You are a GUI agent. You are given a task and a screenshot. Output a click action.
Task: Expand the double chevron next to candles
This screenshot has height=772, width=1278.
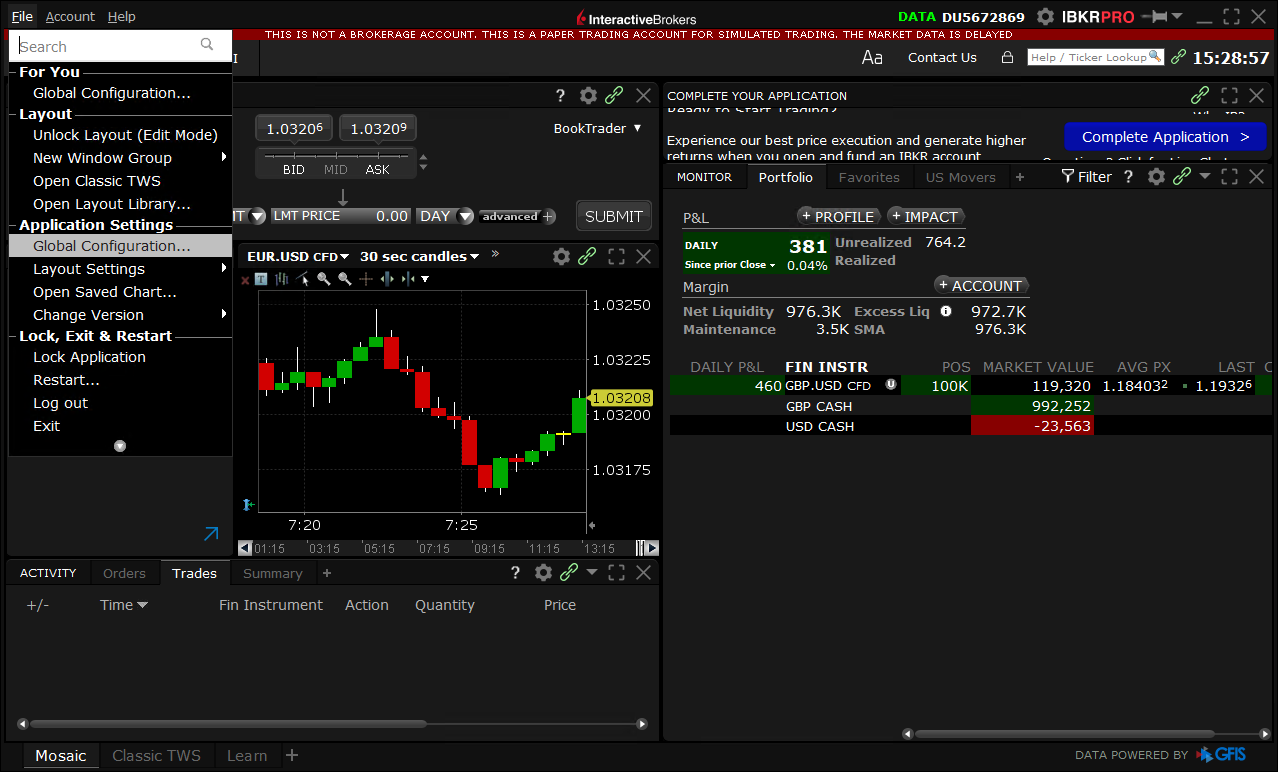(495, 254)
